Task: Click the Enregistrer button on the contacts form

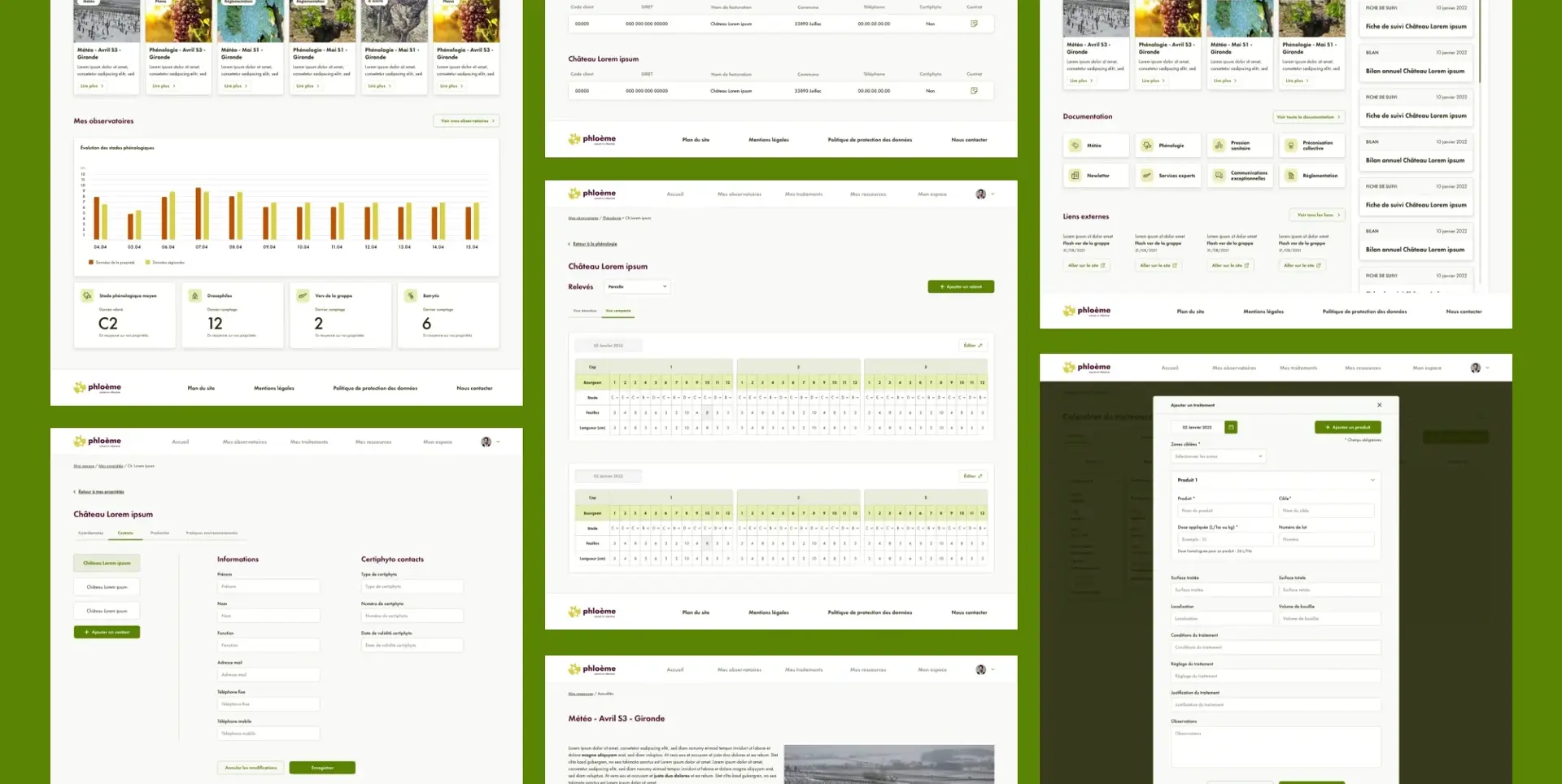Action: click(322, 768)
